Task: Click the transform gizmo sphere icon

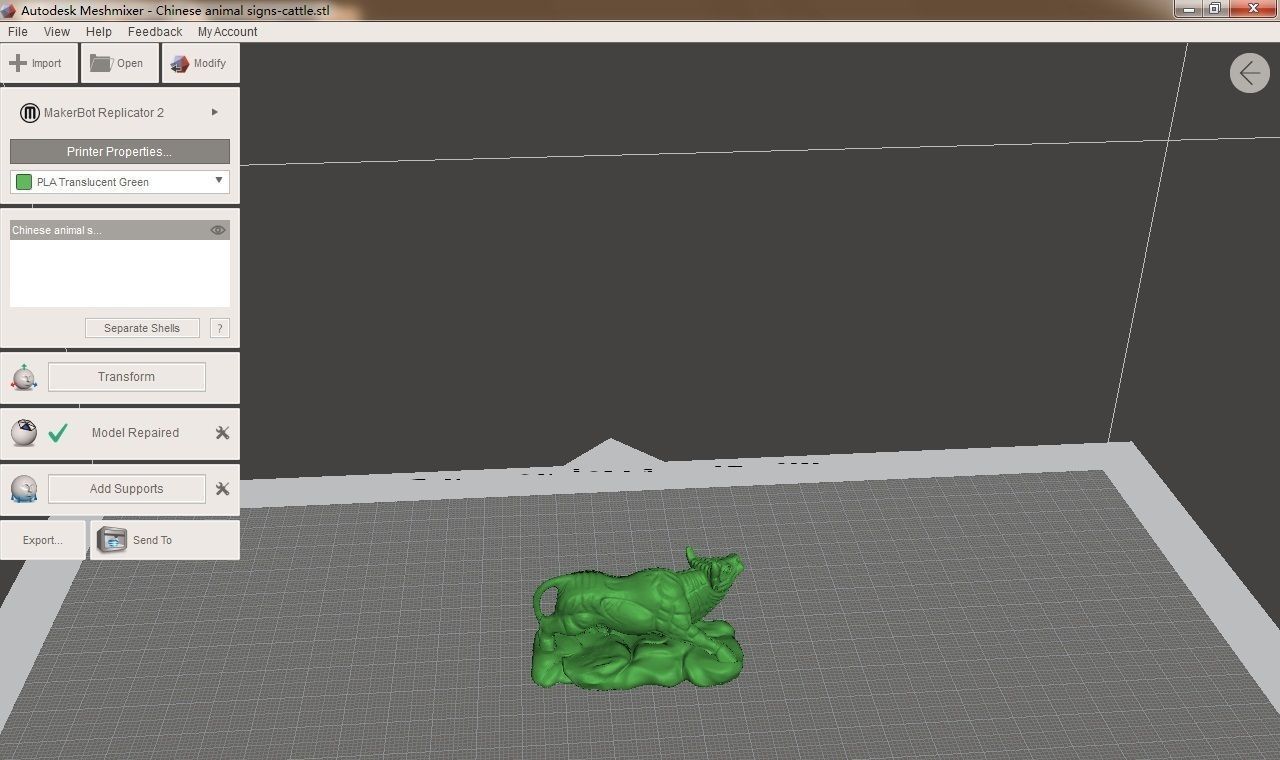Action: 24,377
